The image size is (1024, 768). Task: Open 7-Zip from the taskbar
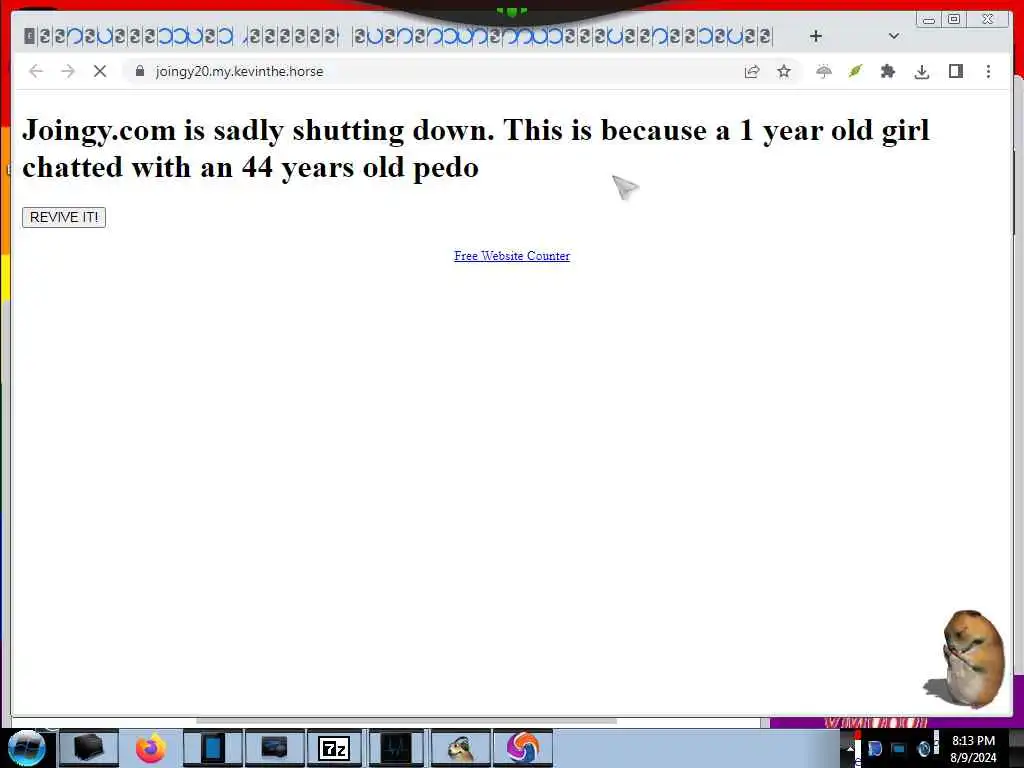tap(334, 748)
